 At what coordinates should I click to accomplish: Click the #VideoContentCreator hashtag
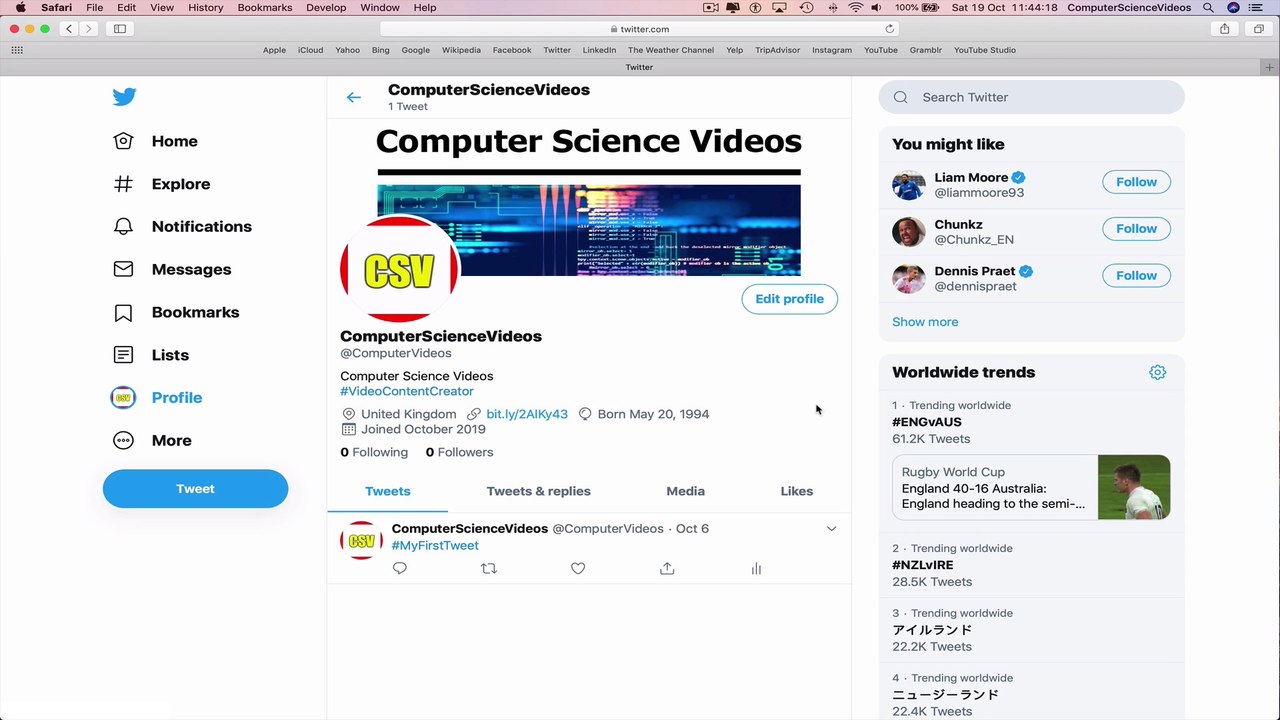pyautogui.click(x=407, y=391)
